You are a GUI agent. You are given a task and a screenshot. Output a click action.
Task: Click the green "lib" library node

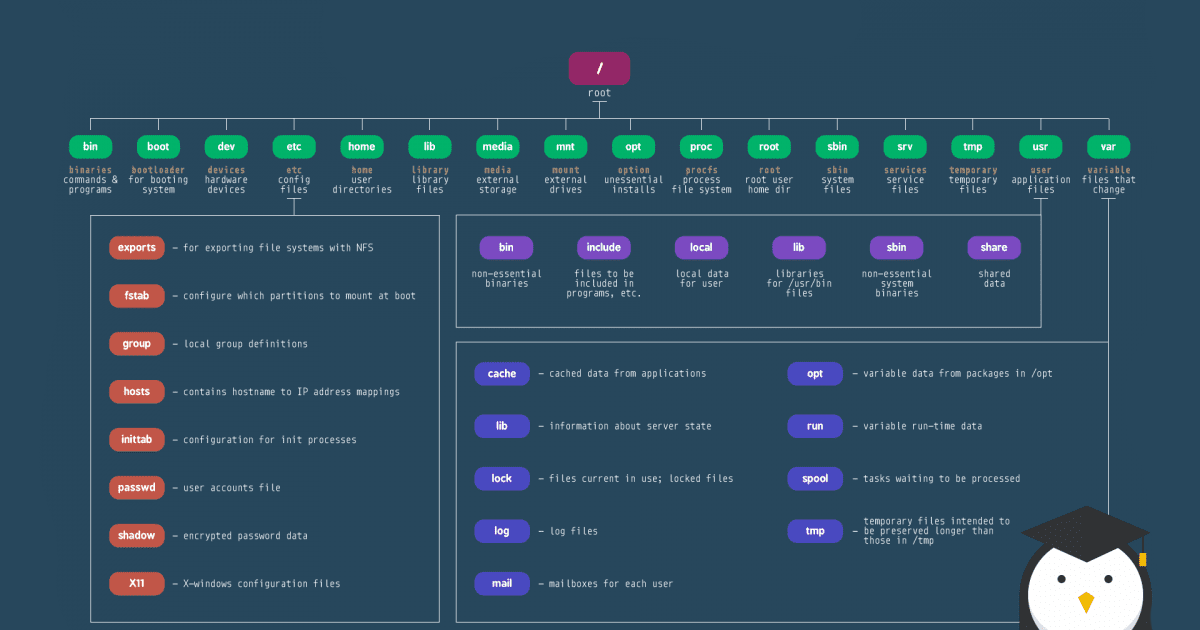[x=430, y=147]
